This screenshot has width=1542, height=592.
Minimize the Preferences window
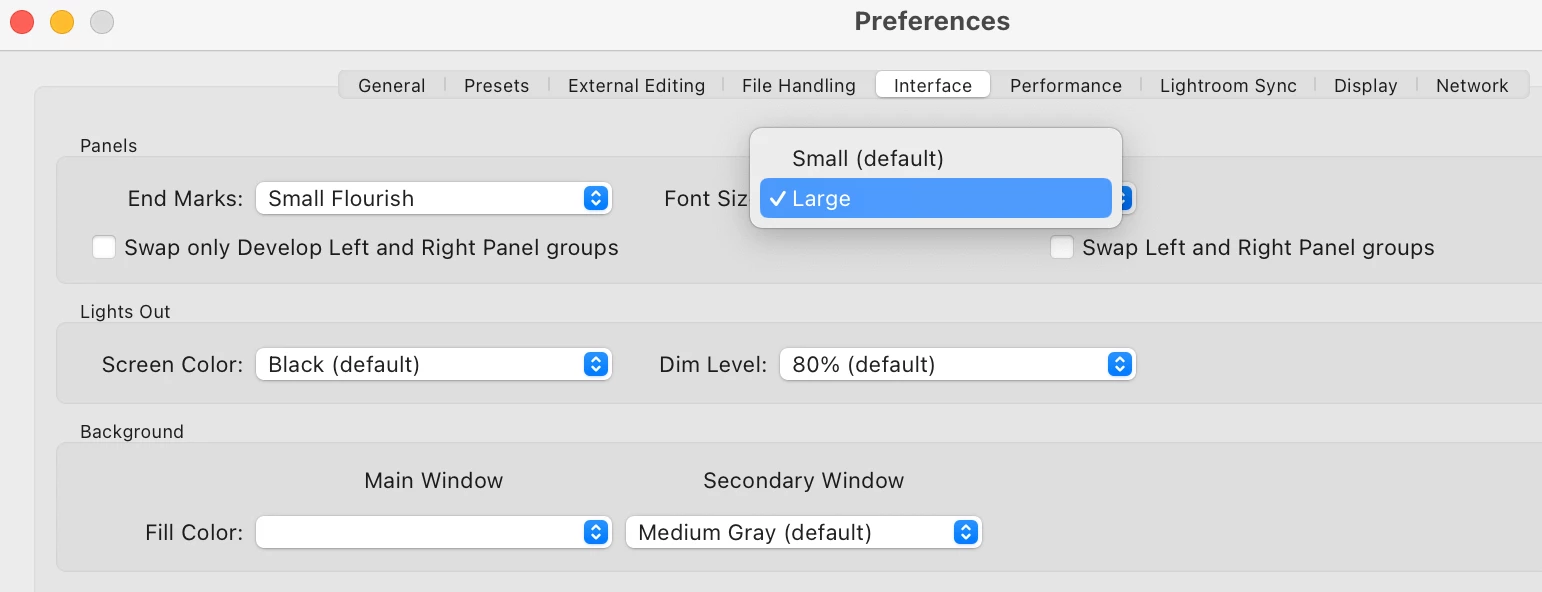(62, 22)
